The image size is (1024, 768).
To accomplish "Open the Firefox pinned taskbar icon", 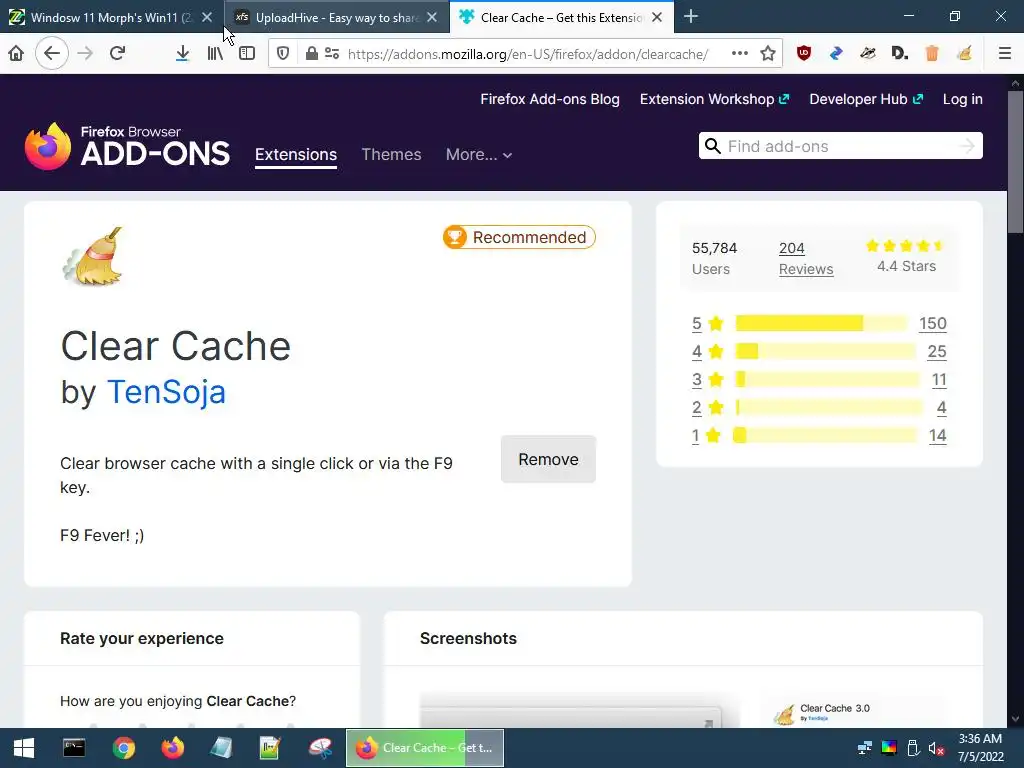I will 173,748.
